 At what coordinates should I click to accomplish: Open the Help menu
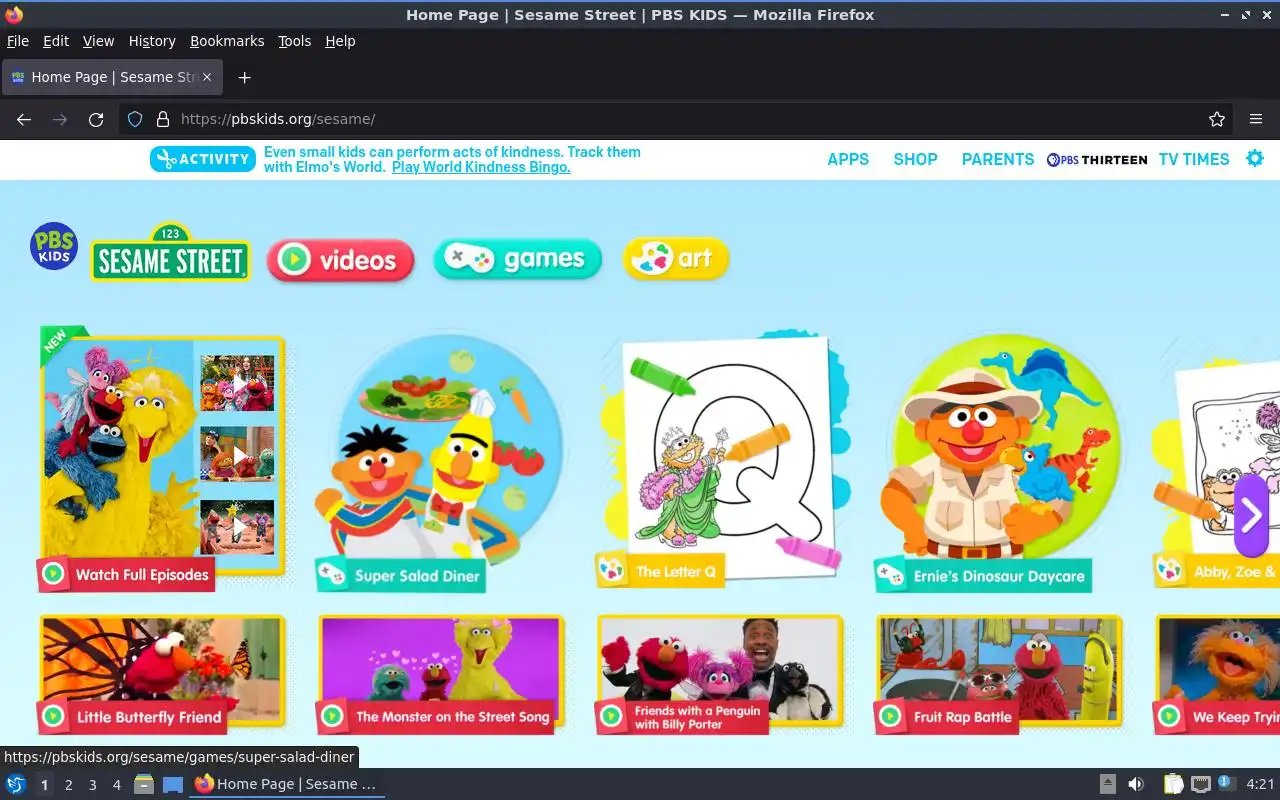click(x=340, y=41)
